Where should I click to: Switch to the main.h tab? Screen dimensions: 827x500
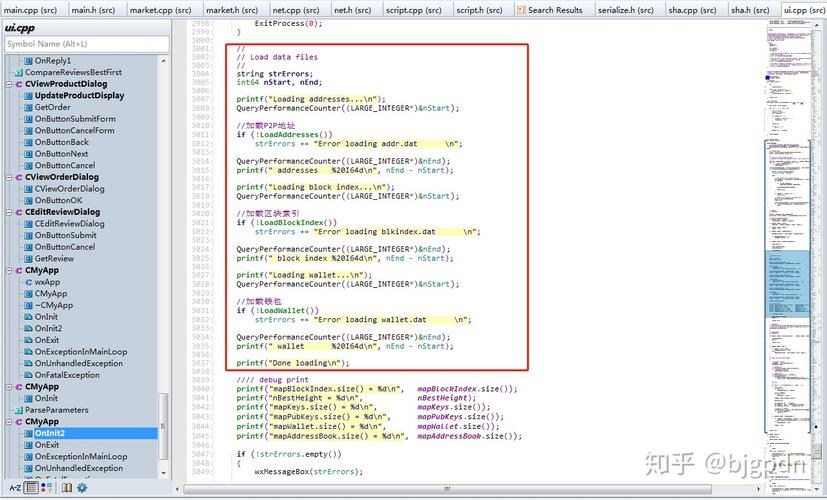(x=93, y=9)
